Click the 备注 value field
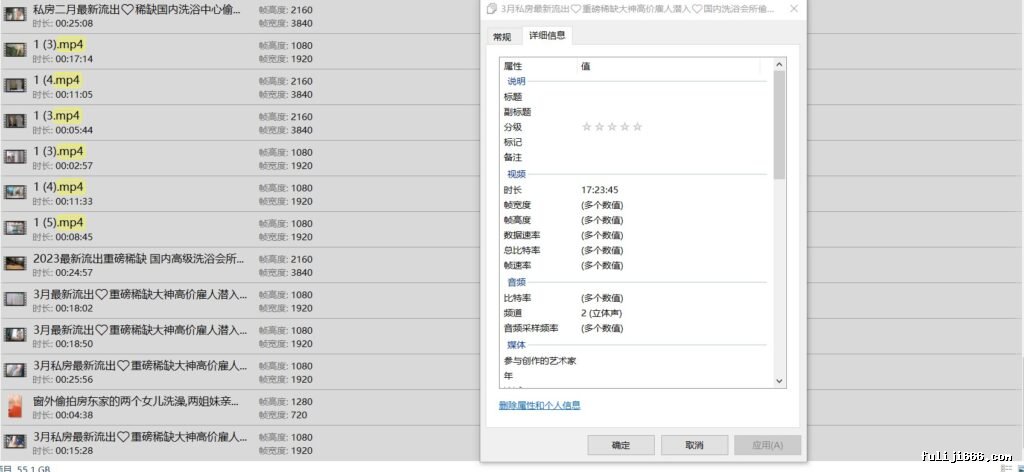 pos(673,157)
